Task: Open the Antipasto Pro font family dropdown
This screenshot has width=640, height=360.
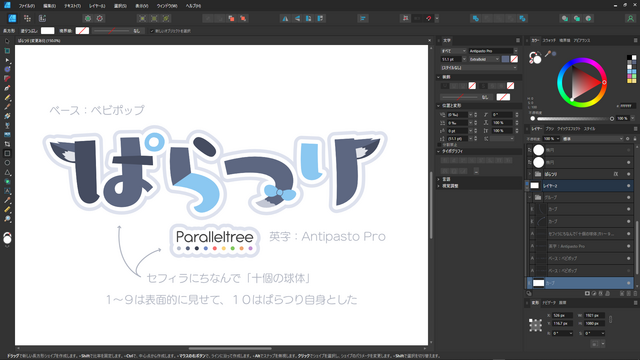Action: coord(493,51)
